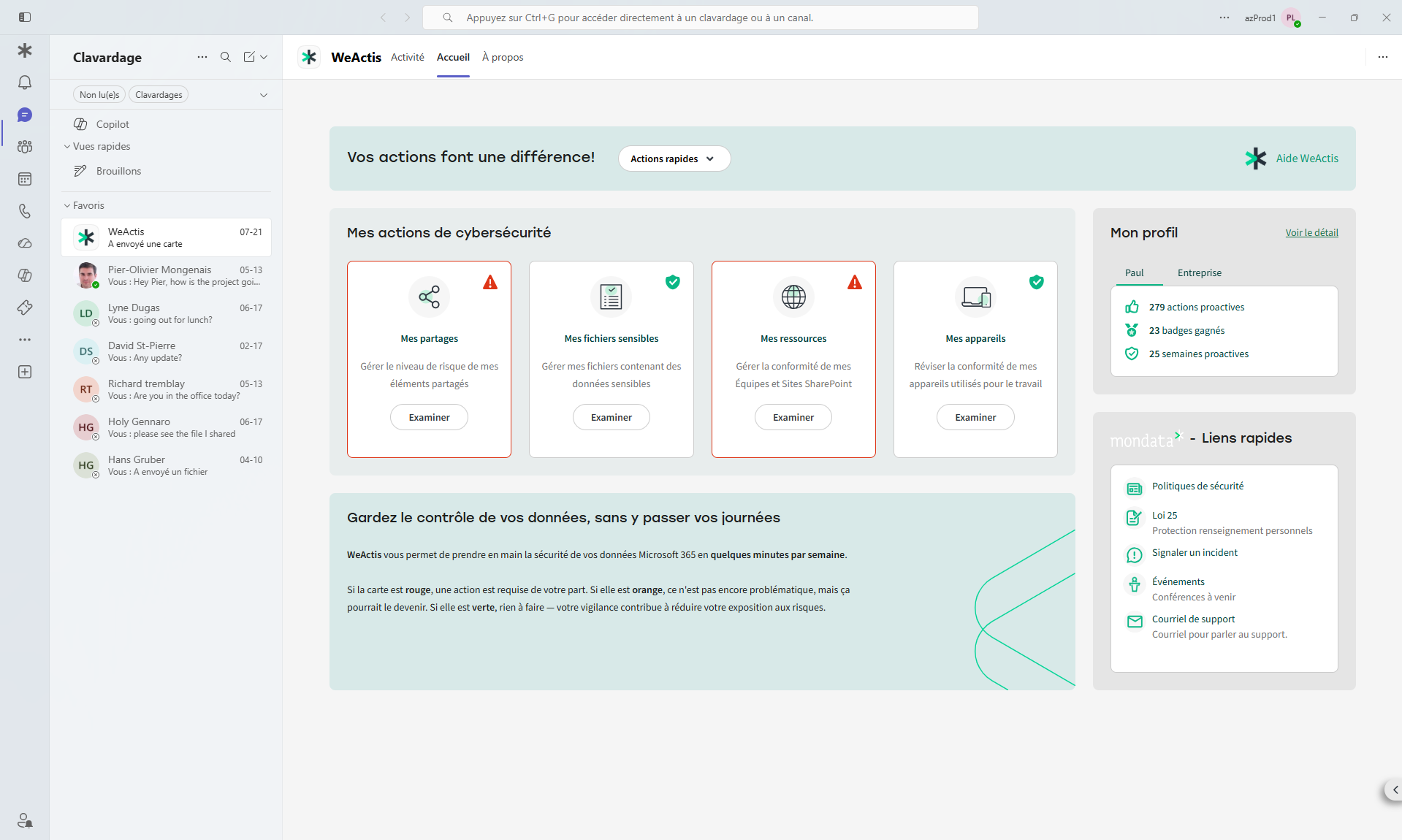
Task: Click the Mes partages share icon
Action: click(429, 297)
